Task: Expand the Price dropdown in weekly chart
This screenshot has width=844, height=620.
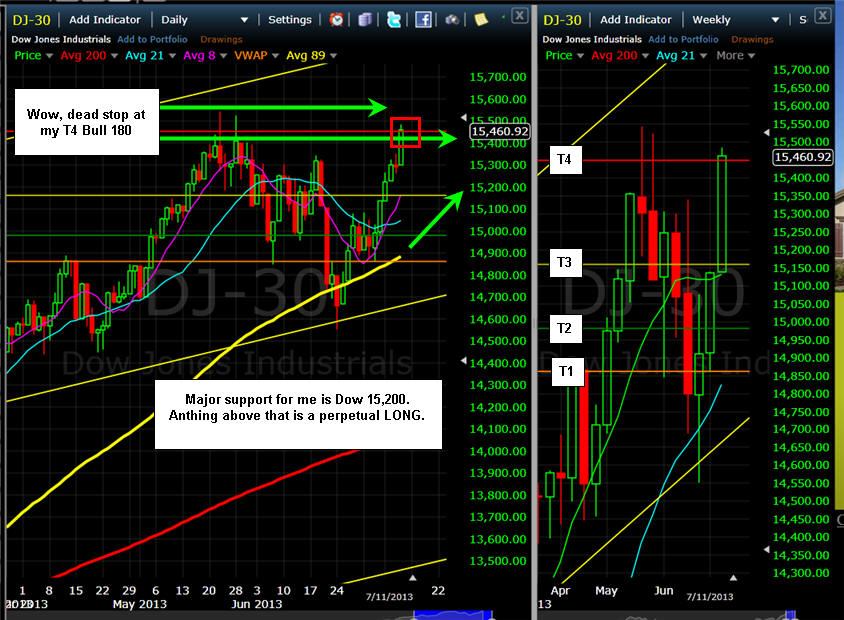Action: coord(580,56)
